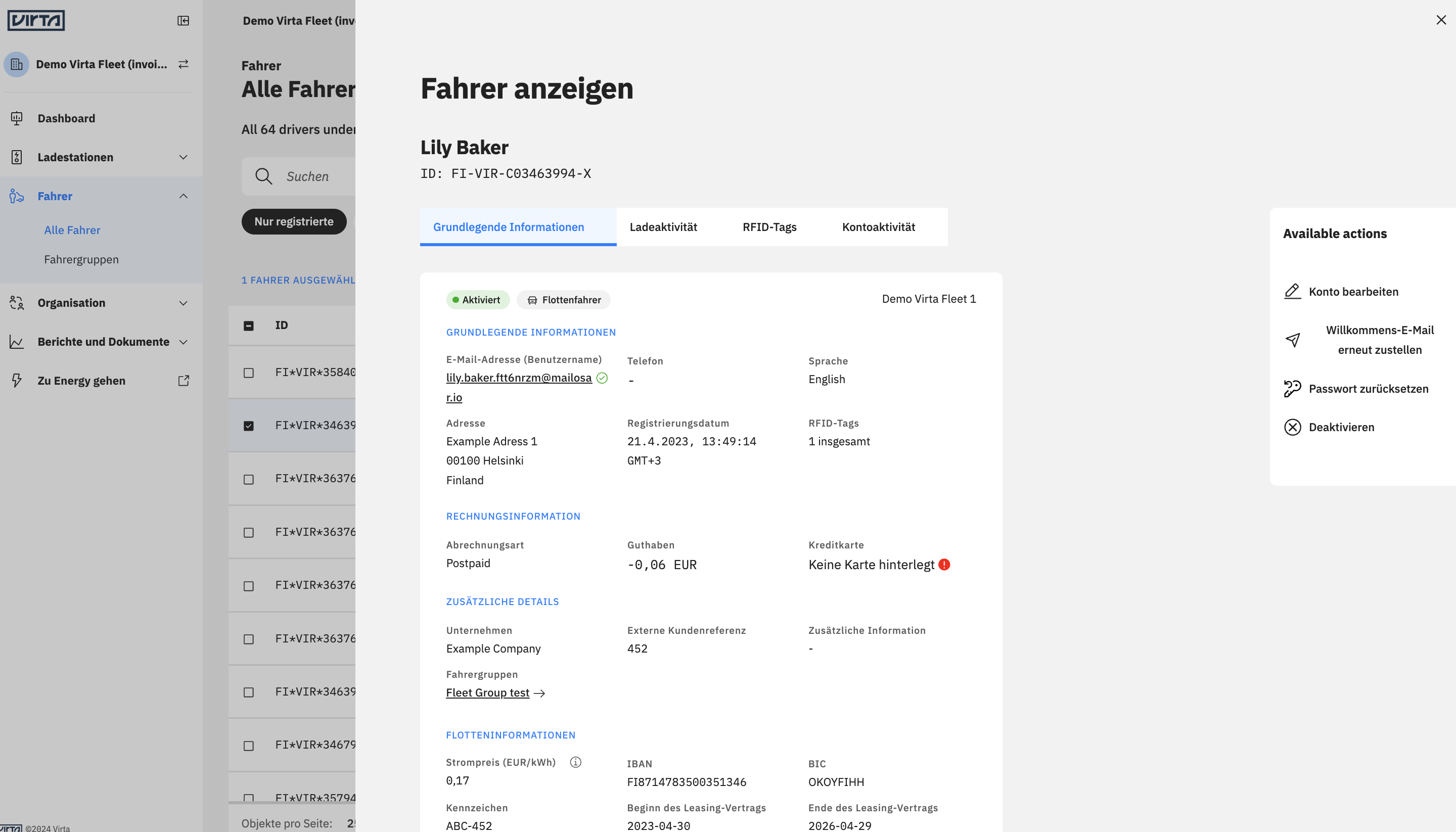Click the 1 FAHRER AUSGEWÄHLT text
Screen dimensions: 1456x832
coord(298,280)
